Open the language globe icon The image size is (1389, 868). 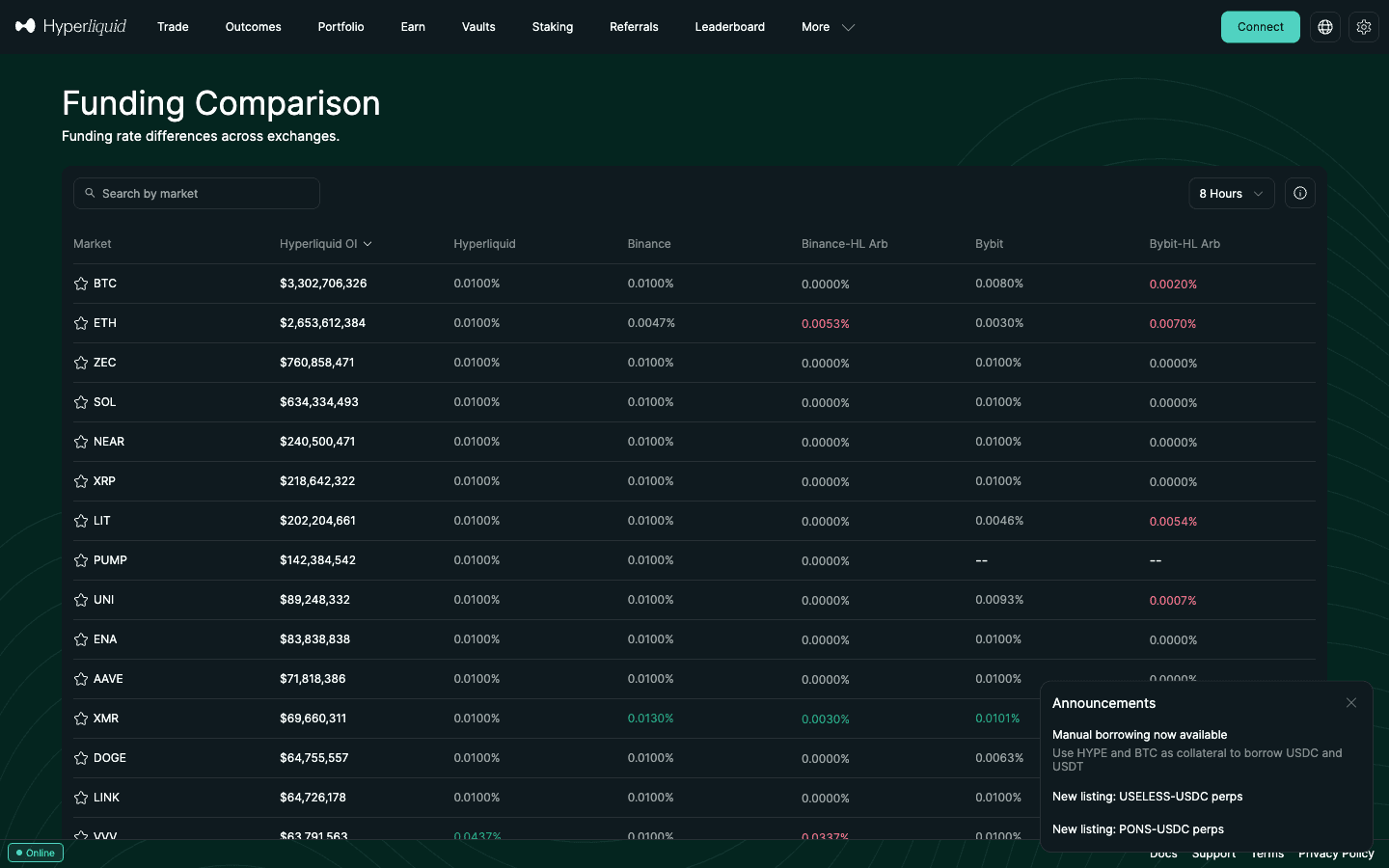coord(1325,27)
